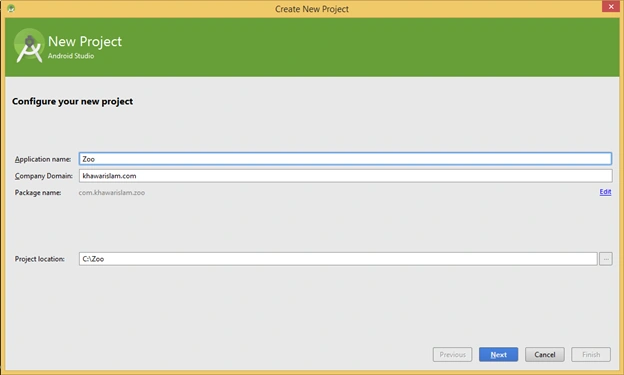Click into the Company Domain field

coord(345,176)
